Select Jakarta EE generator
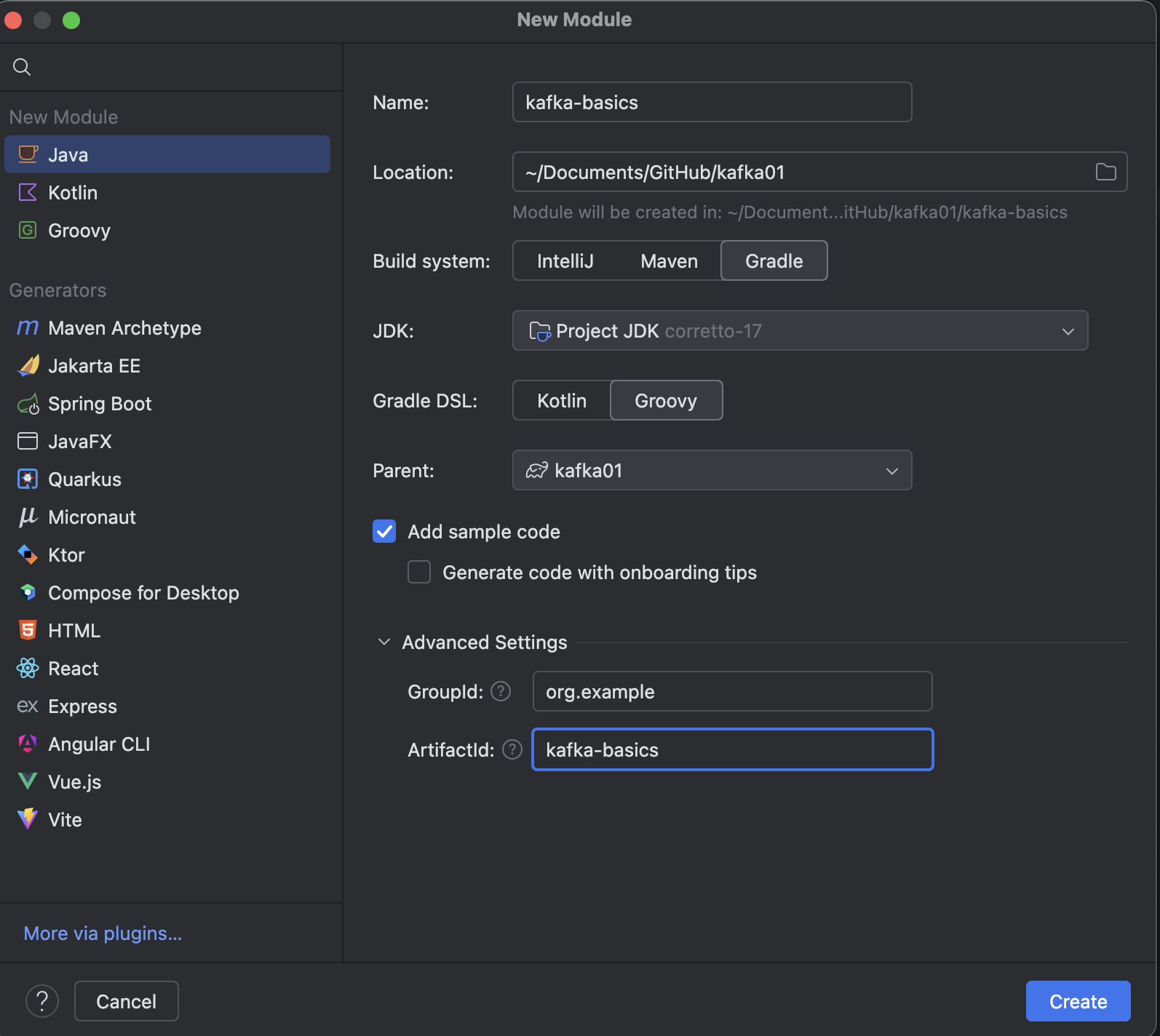 (167, 365)
